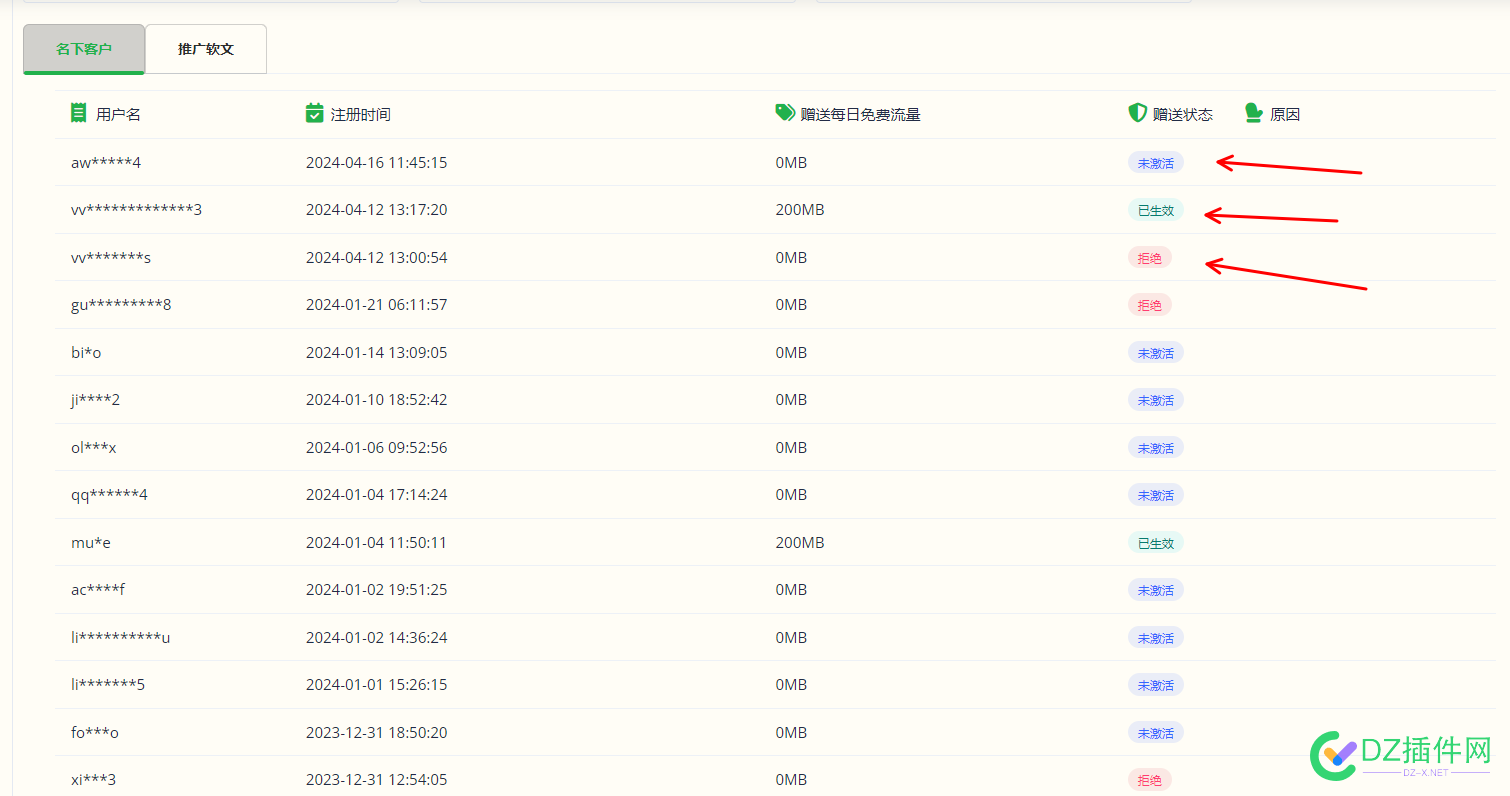Click registration time 2024-01-04 11:50:11

click(x=377, y=542)
